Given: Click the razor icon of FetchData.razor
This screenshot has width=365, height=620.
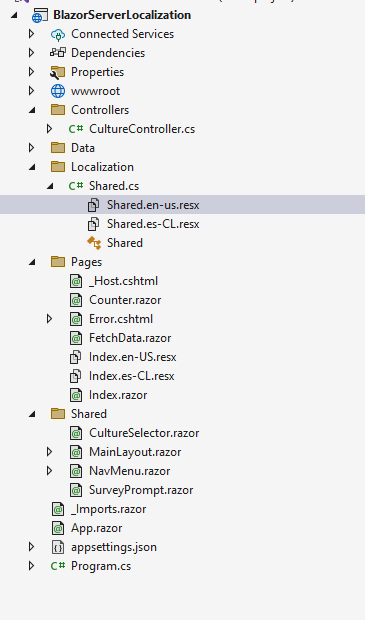Looking at the screenshot, I should click(x=76, y=338).
